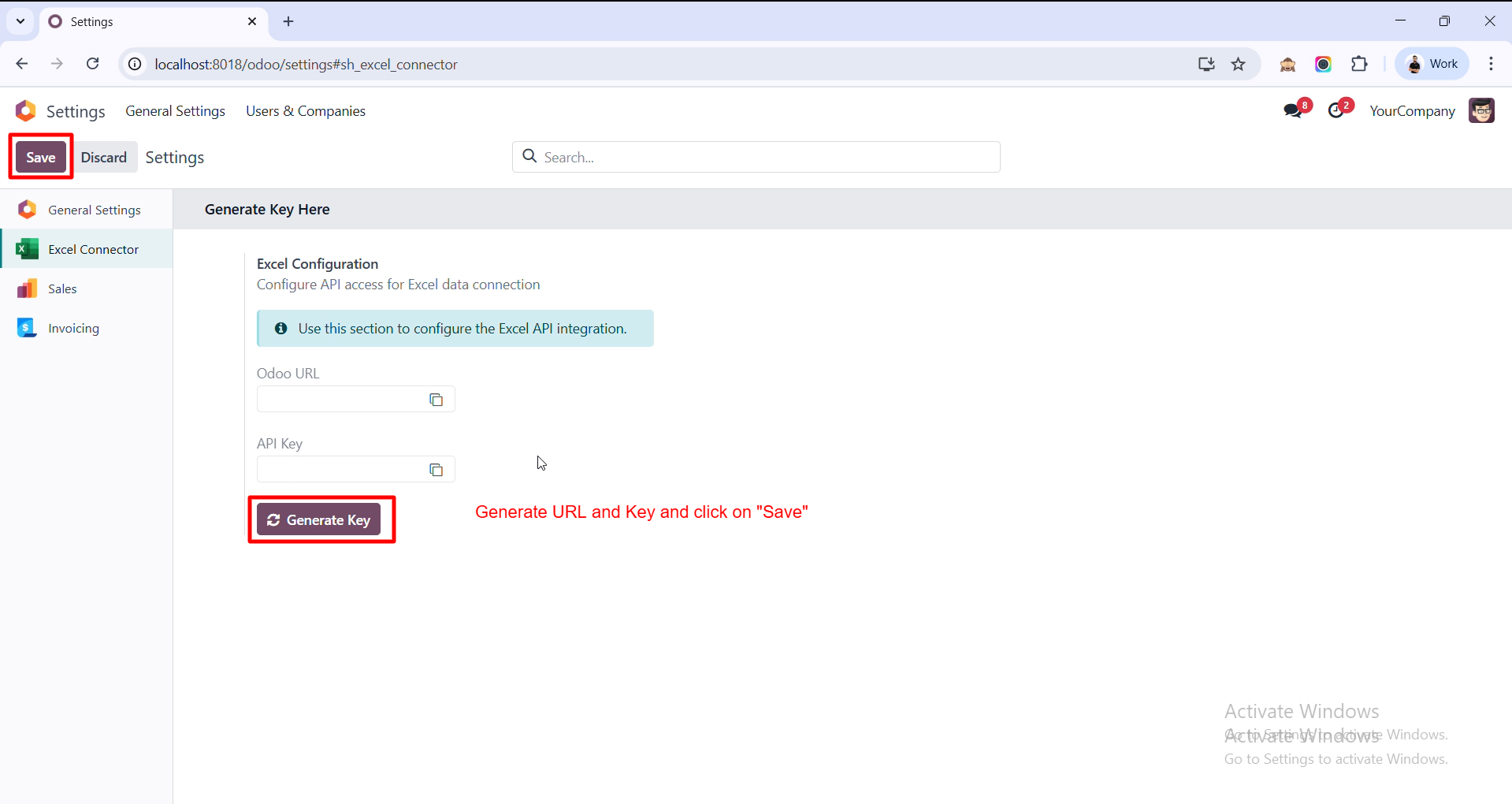Click the General Settings sidebar icon
Viewport: 1512px width, 804px height.
28,210
